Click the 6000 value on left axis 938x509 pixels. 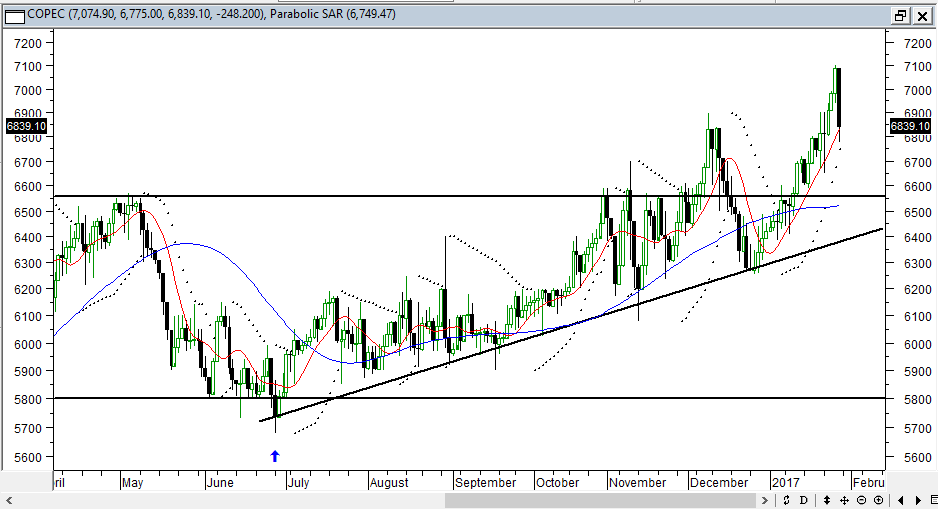point(28,345)
